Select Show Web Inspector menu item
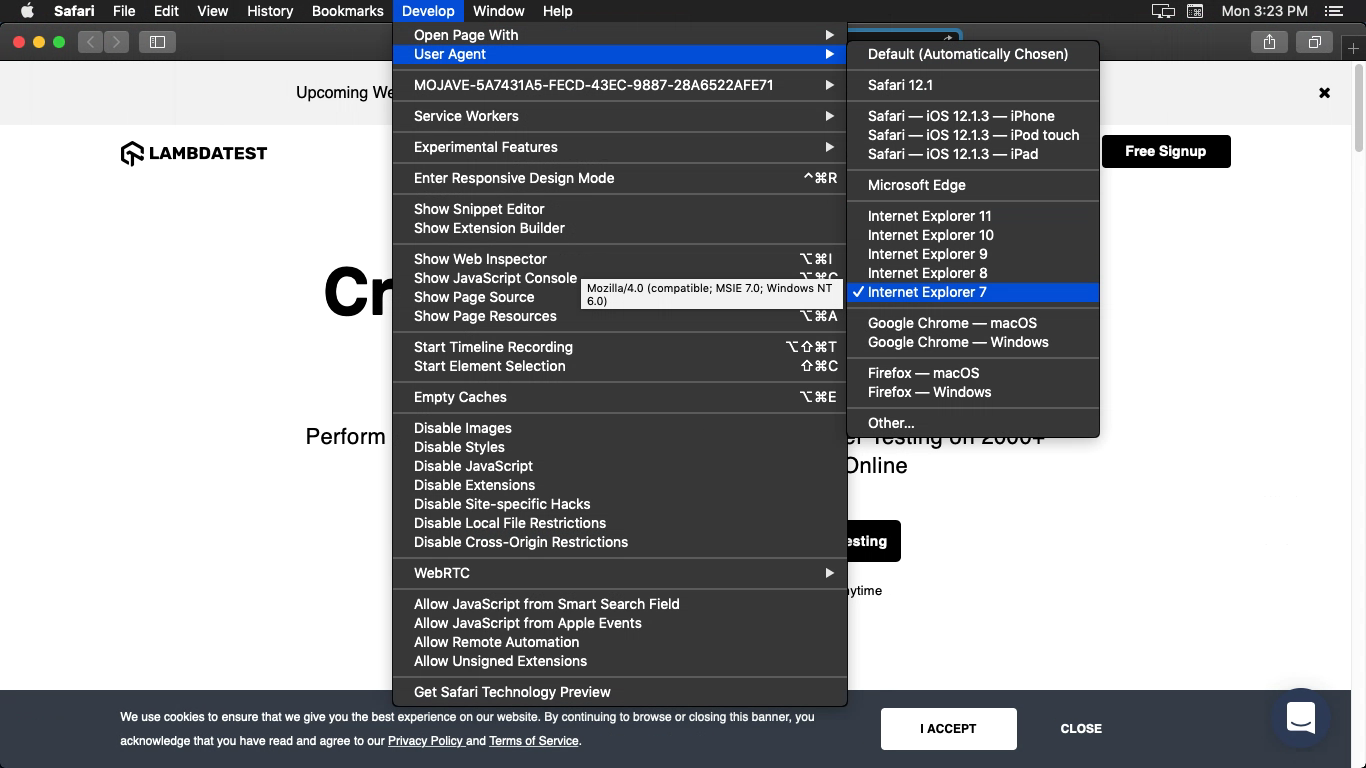The image size is (1366, 768). pos(480,259)
